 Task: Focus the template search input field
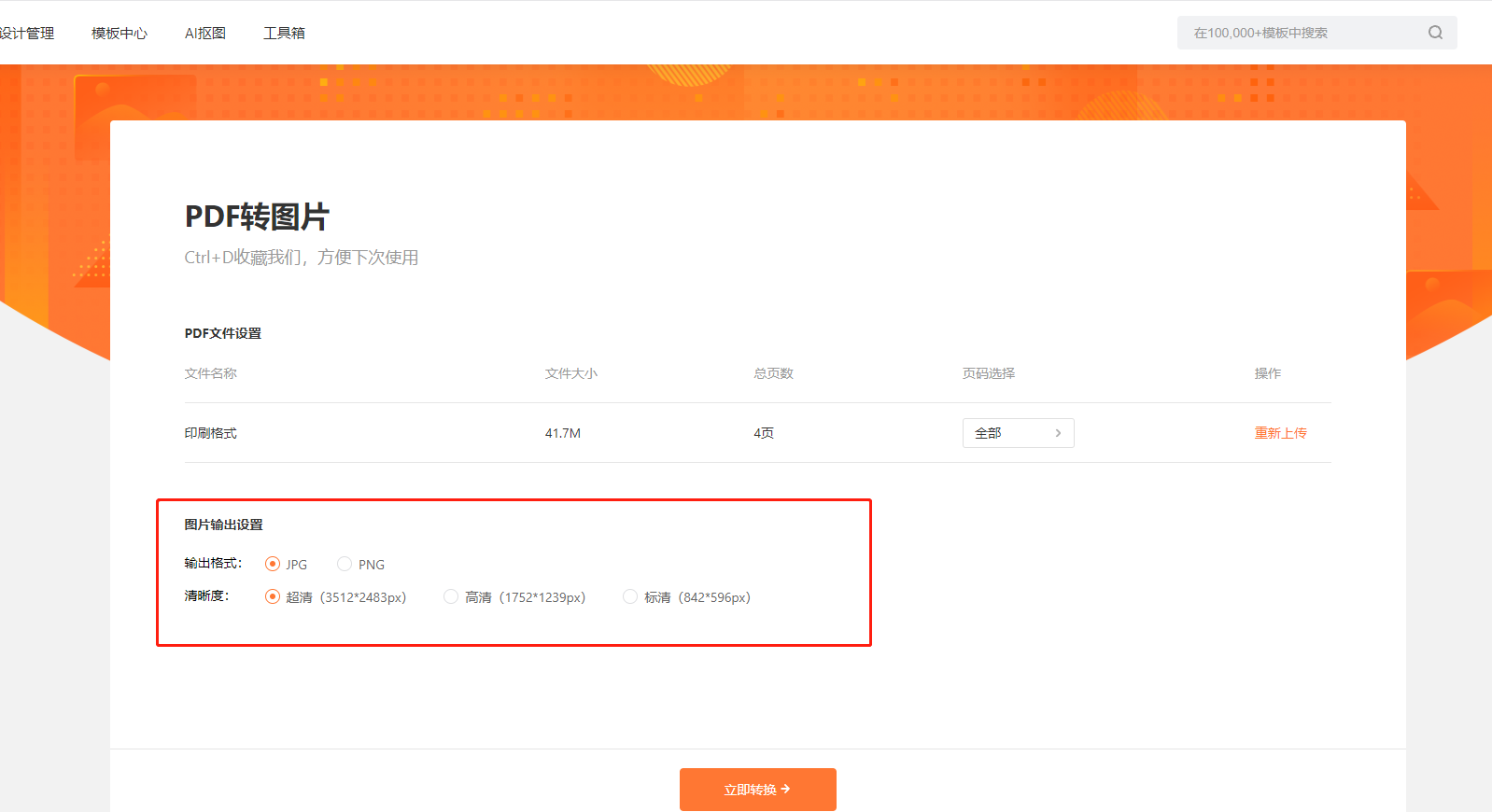tap(1302, 33)
